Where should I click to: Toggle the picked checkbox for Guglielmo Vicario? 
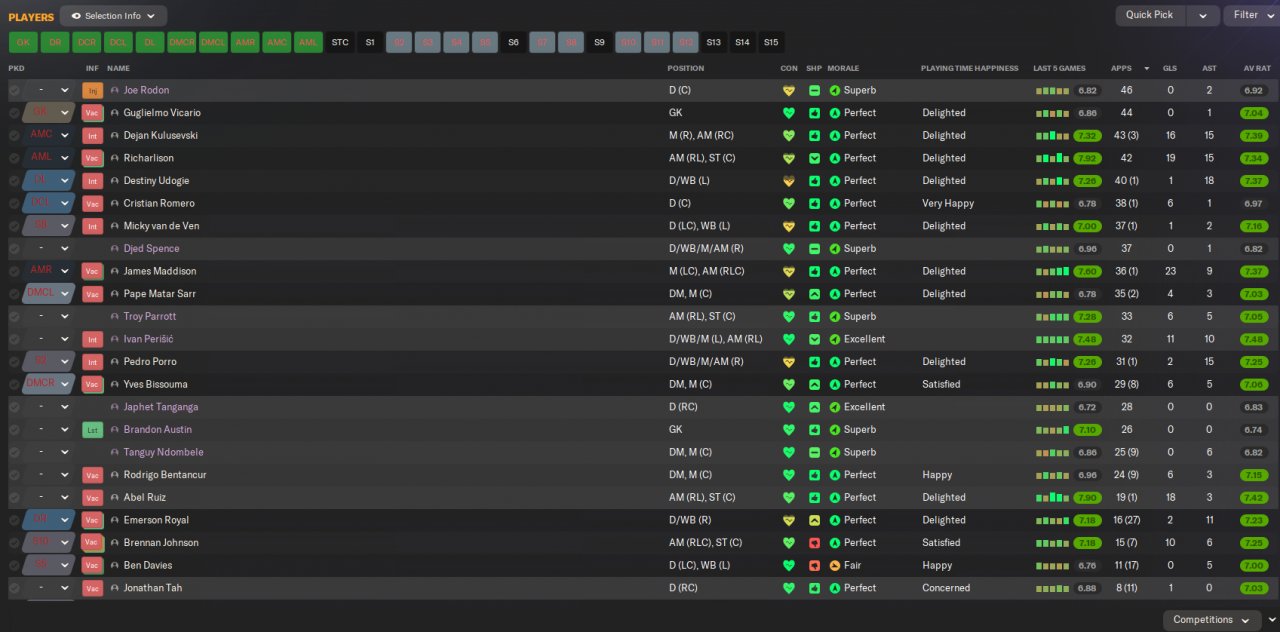click(14, 113)
